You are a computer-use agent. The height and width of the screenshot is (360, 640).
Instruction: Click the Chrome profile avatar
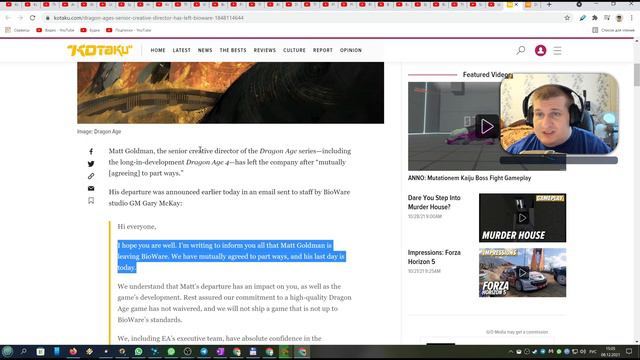coord(619,18)
